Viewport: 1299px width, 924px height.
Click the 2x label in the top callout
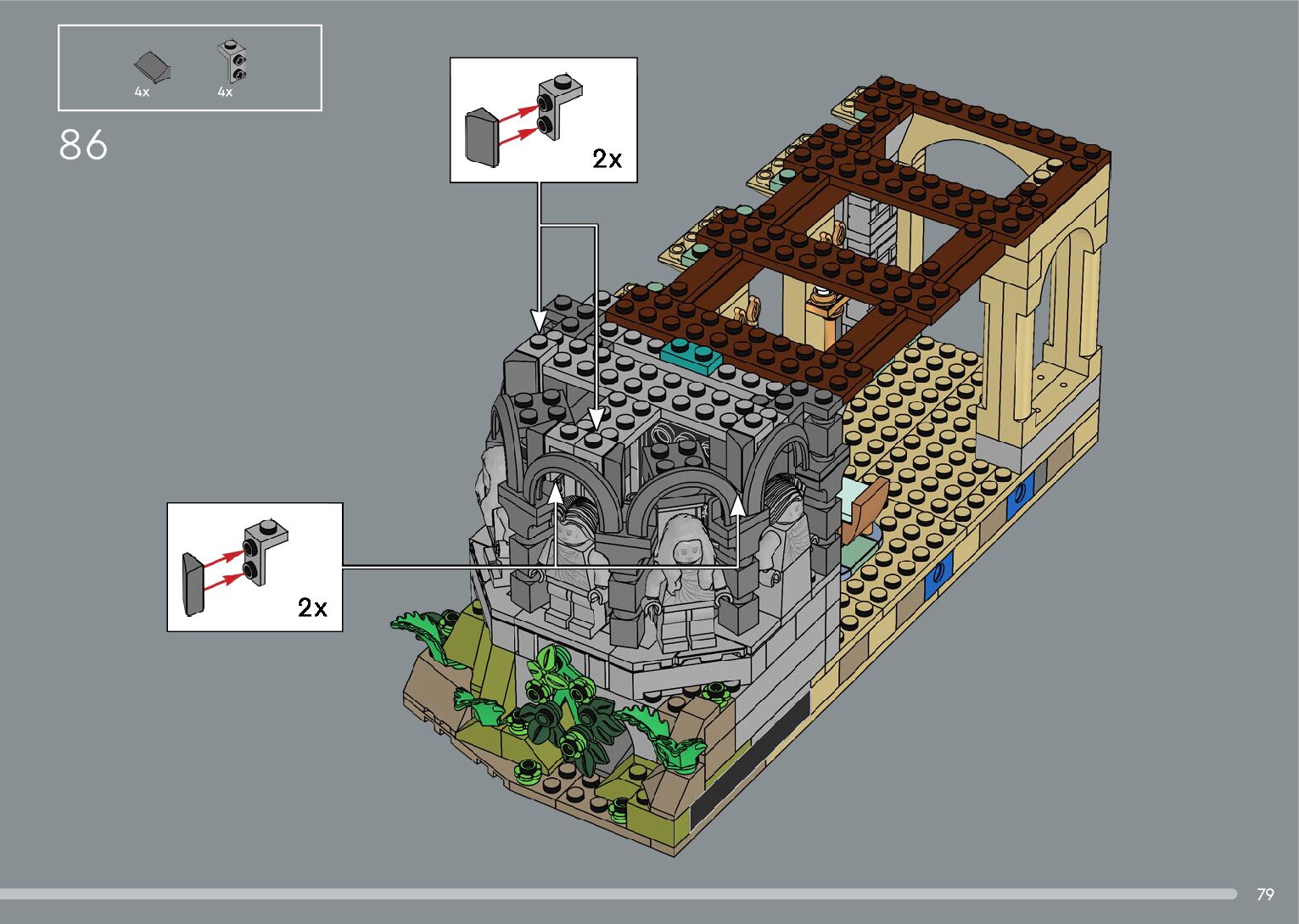tap(607, 159)
